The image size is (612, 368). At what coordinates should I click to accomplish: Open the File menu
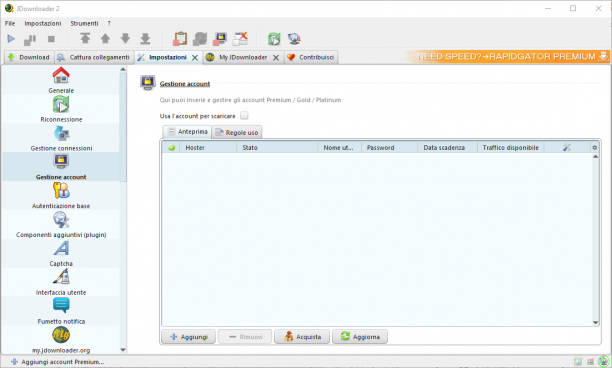pos(10,23)
